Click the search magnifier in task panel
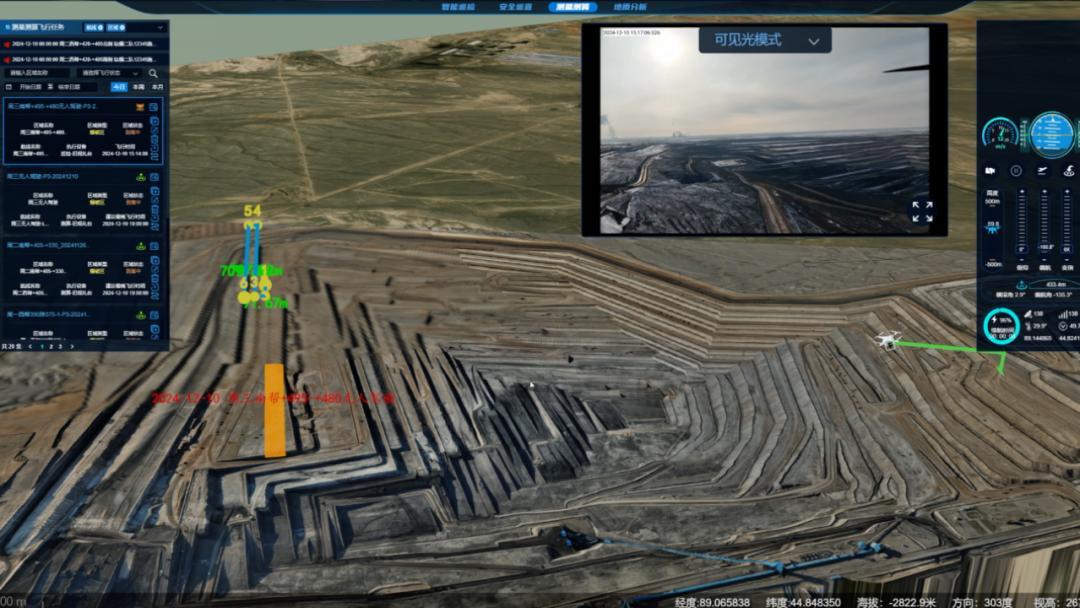This screenshot has width=1080, height=608. point(153,73)
